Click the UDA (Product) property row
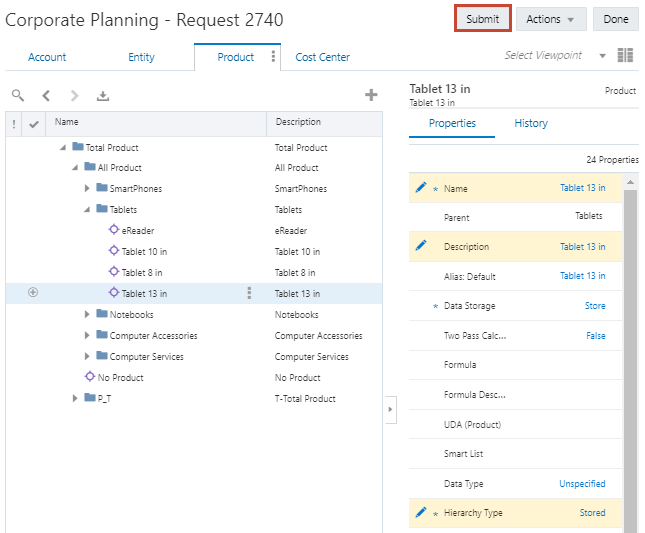Image resolution: width=645 pixels, height=533 pixels. 515,424
